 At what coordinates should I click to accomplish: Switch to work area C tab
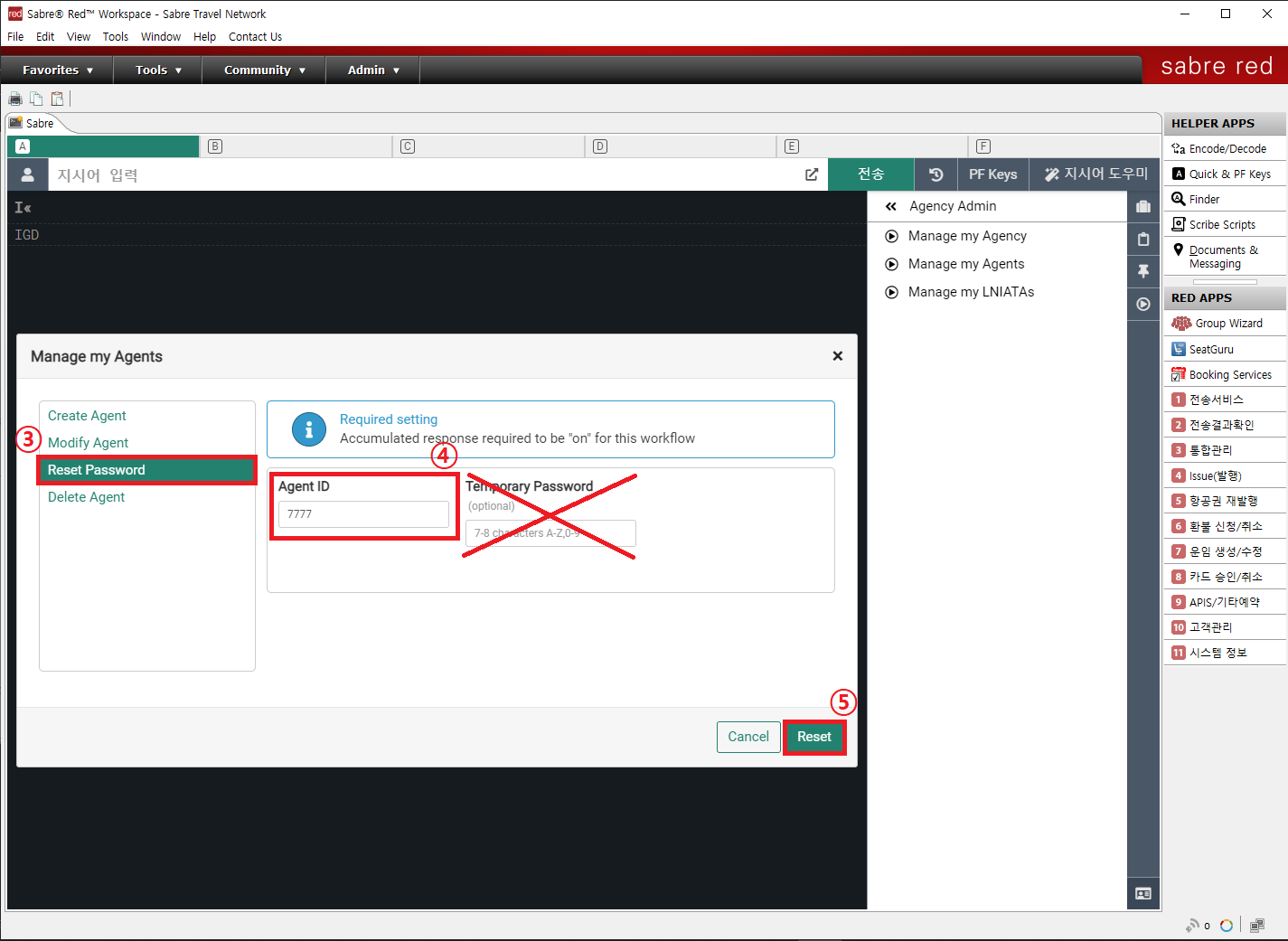(488, 146)
